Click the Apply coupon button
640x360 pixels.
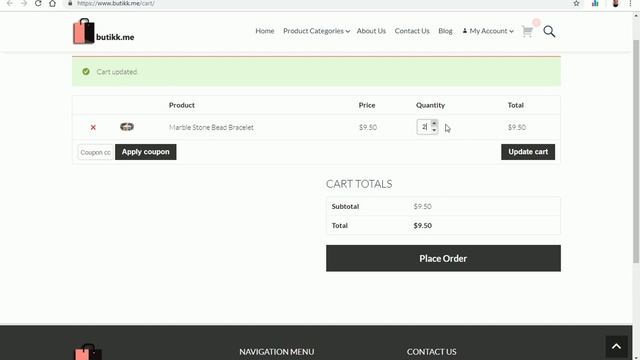click(146, 152)
